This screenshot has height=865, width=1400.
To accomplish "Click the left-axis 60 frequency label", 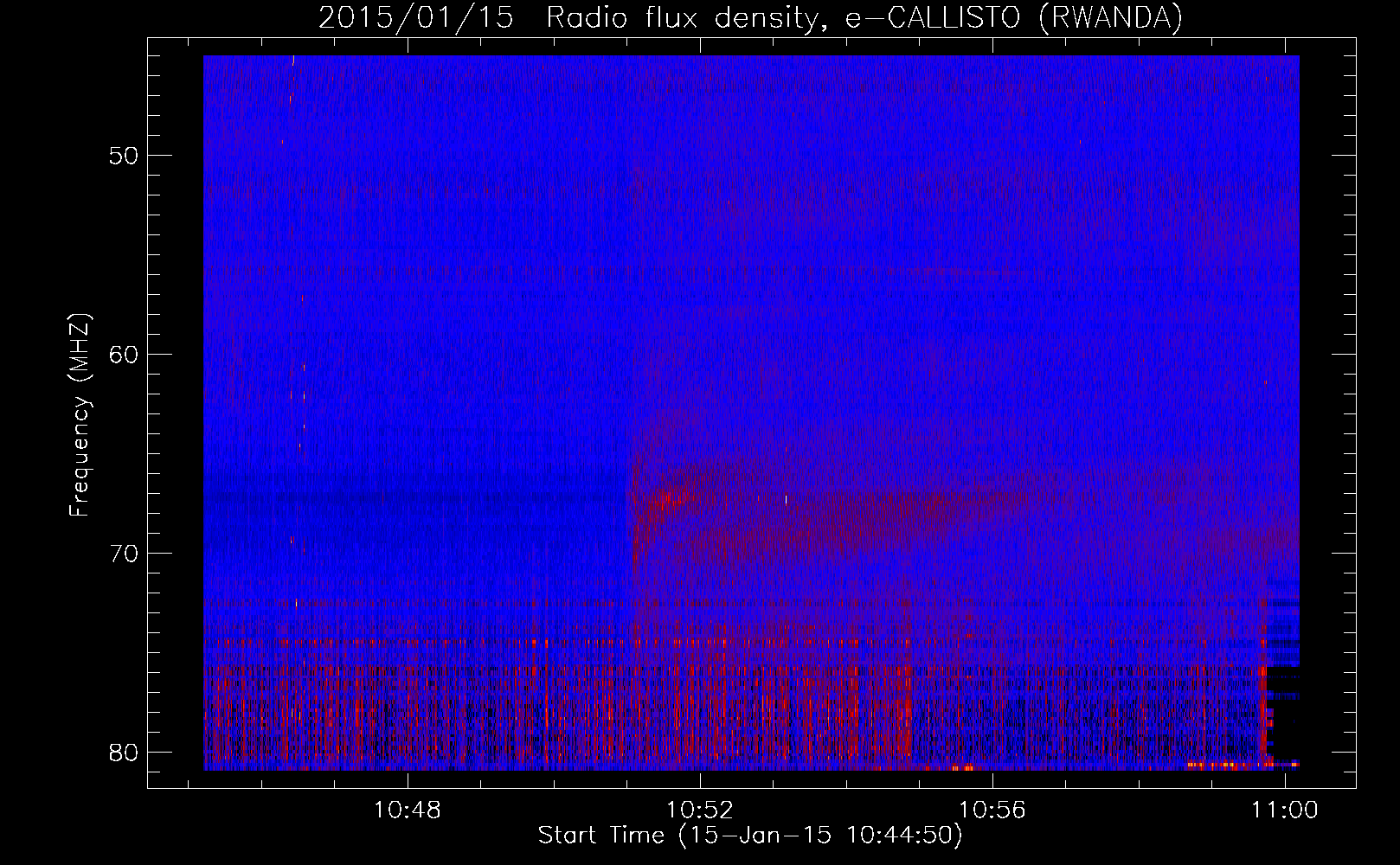I will (125, 354).
